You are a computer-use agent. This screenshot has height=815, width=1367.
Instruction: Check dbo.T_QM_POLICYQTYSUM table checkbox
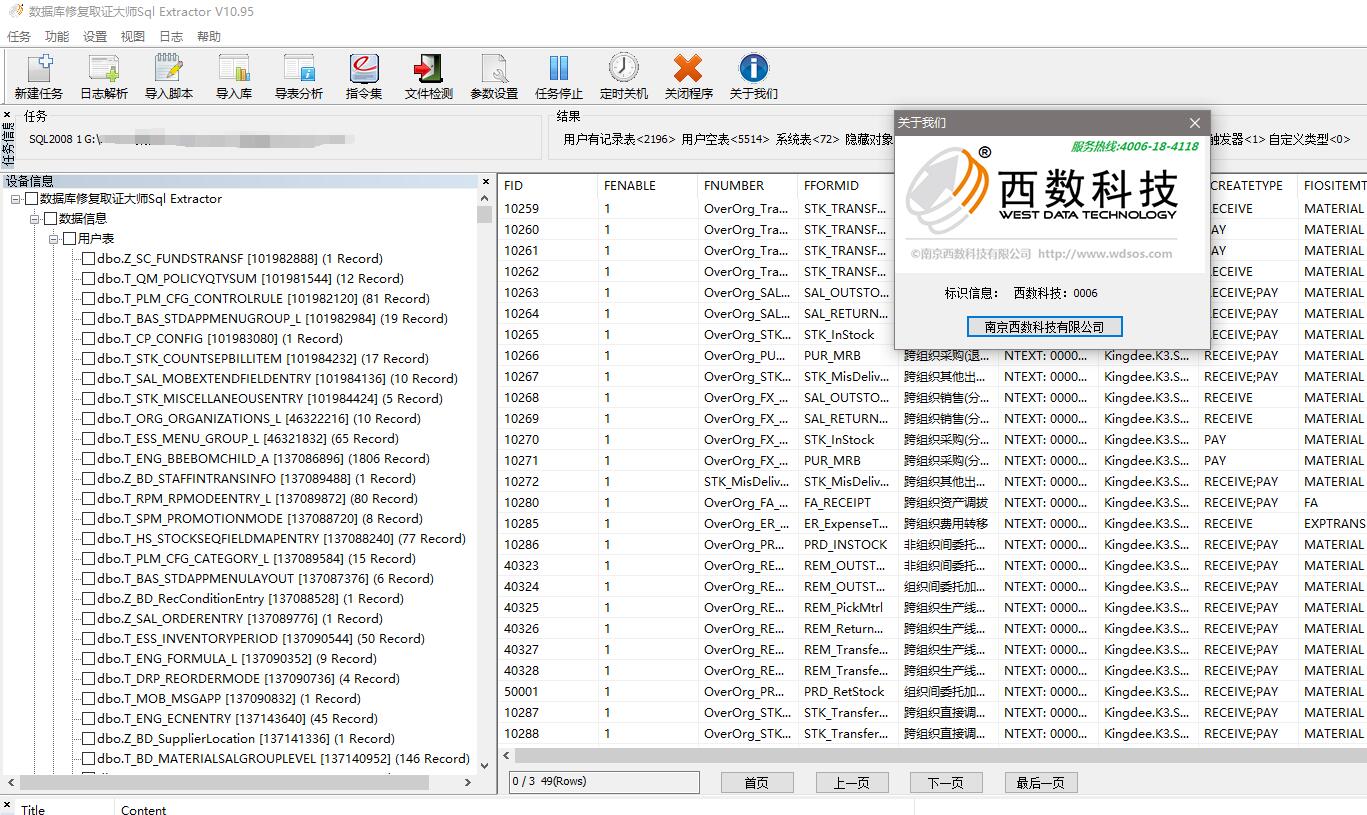[88, 279]
